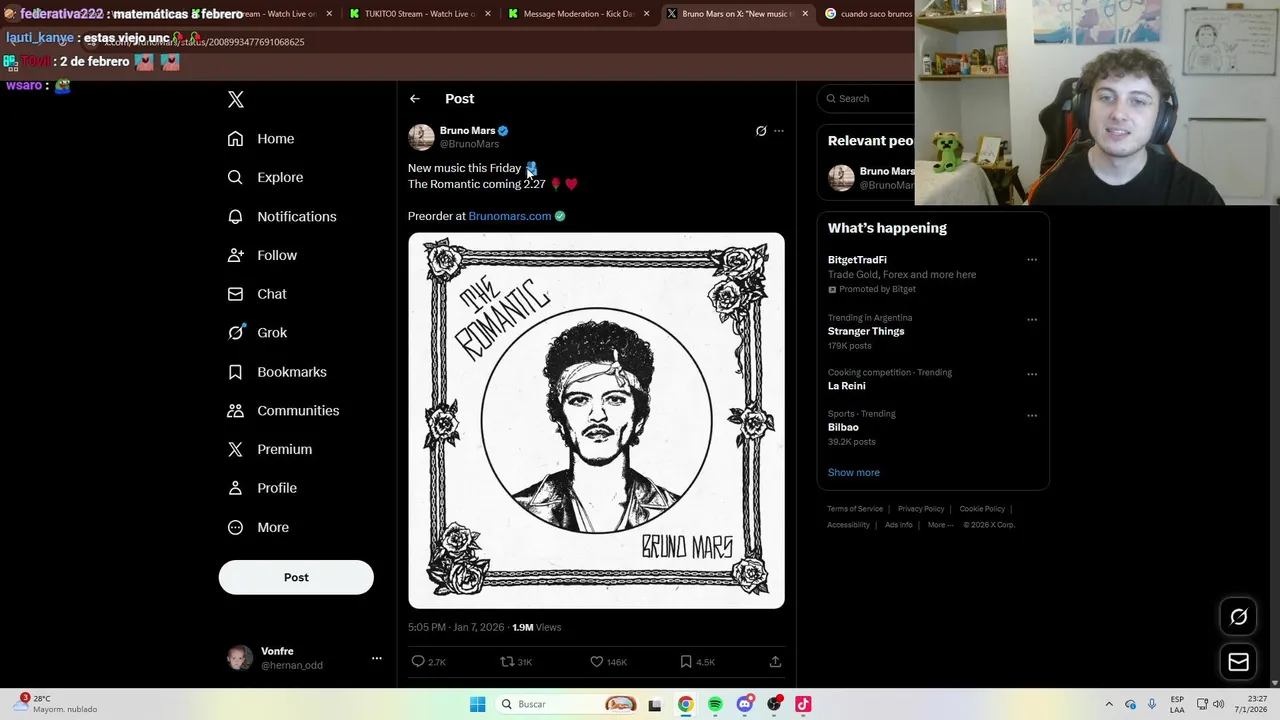Viewport: 1280px width, 720px height.
Task: Close the Bruno Mars on X tab
Action: pyautogui.click(x=805, y=14)
